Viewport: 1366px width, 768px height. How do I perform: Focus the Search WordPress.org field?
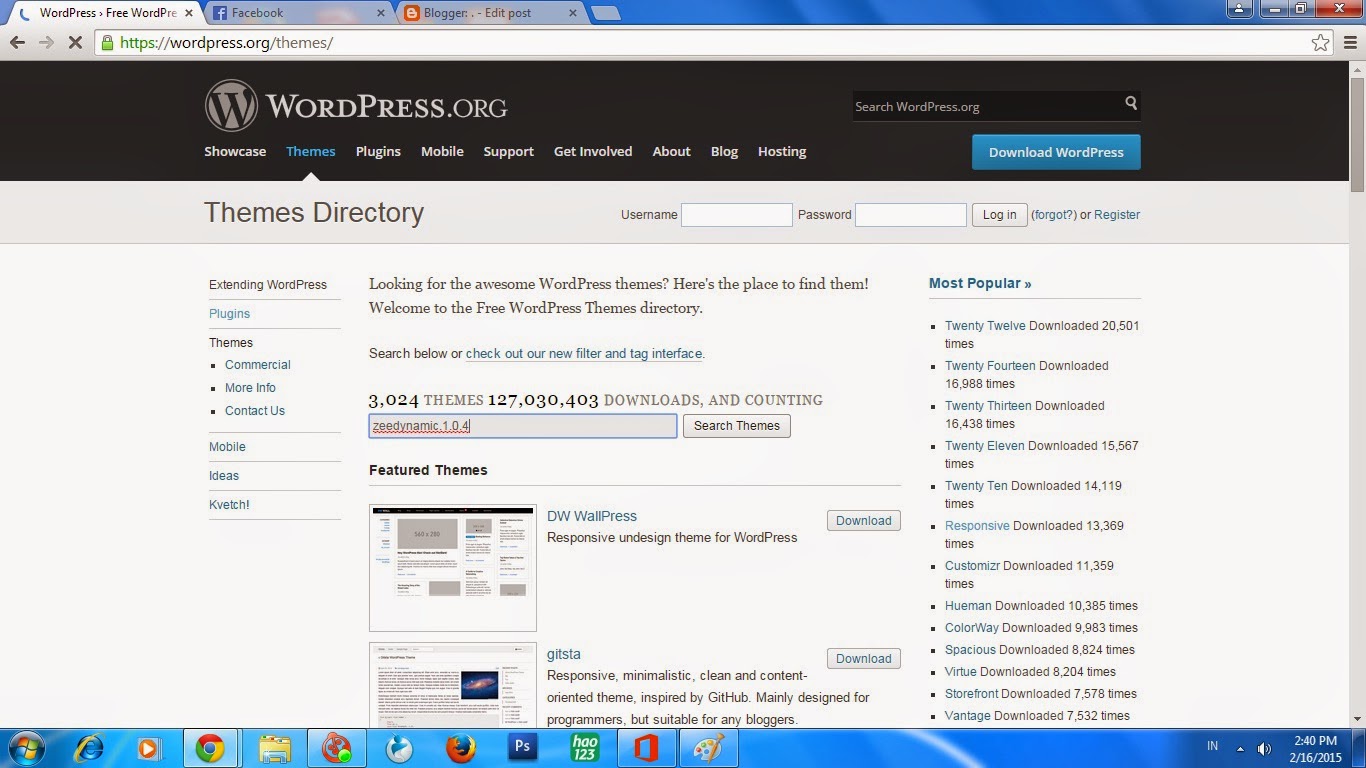point(987,107)
